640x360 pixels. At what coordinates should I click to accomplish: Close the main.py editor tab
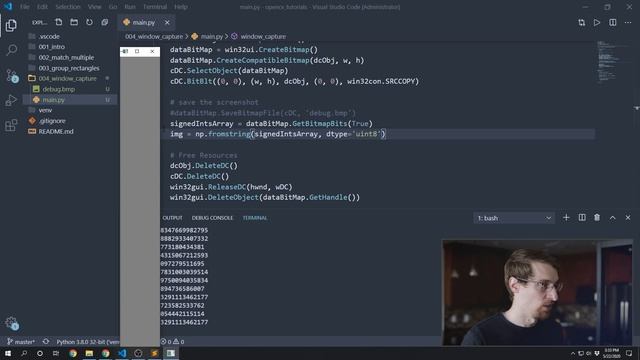click(167, 22)
